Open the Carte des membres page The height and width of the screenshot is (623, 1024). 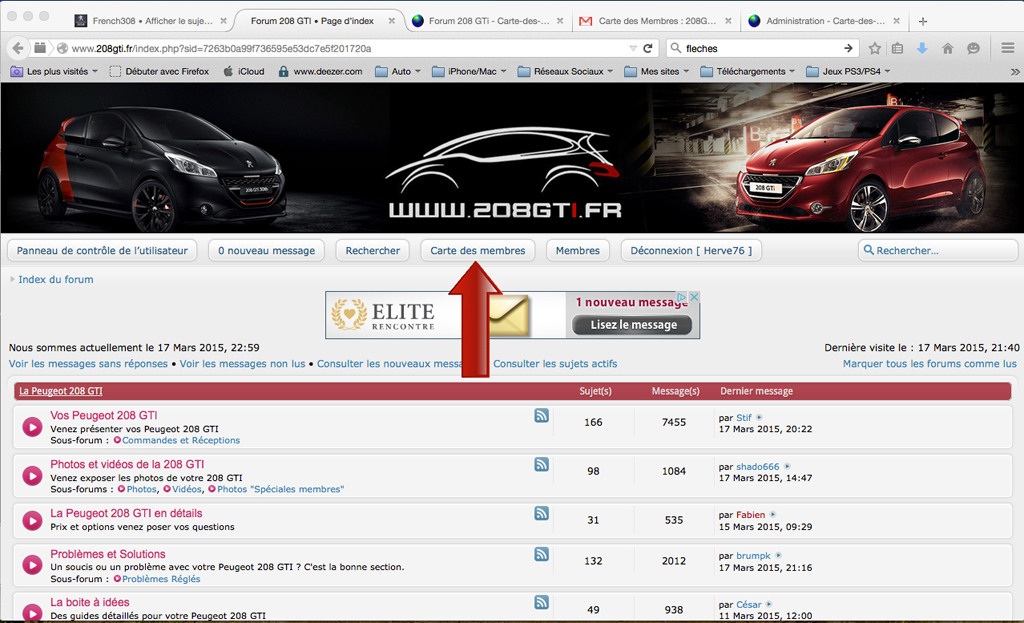pyautogui.click(x=477, y=251)
